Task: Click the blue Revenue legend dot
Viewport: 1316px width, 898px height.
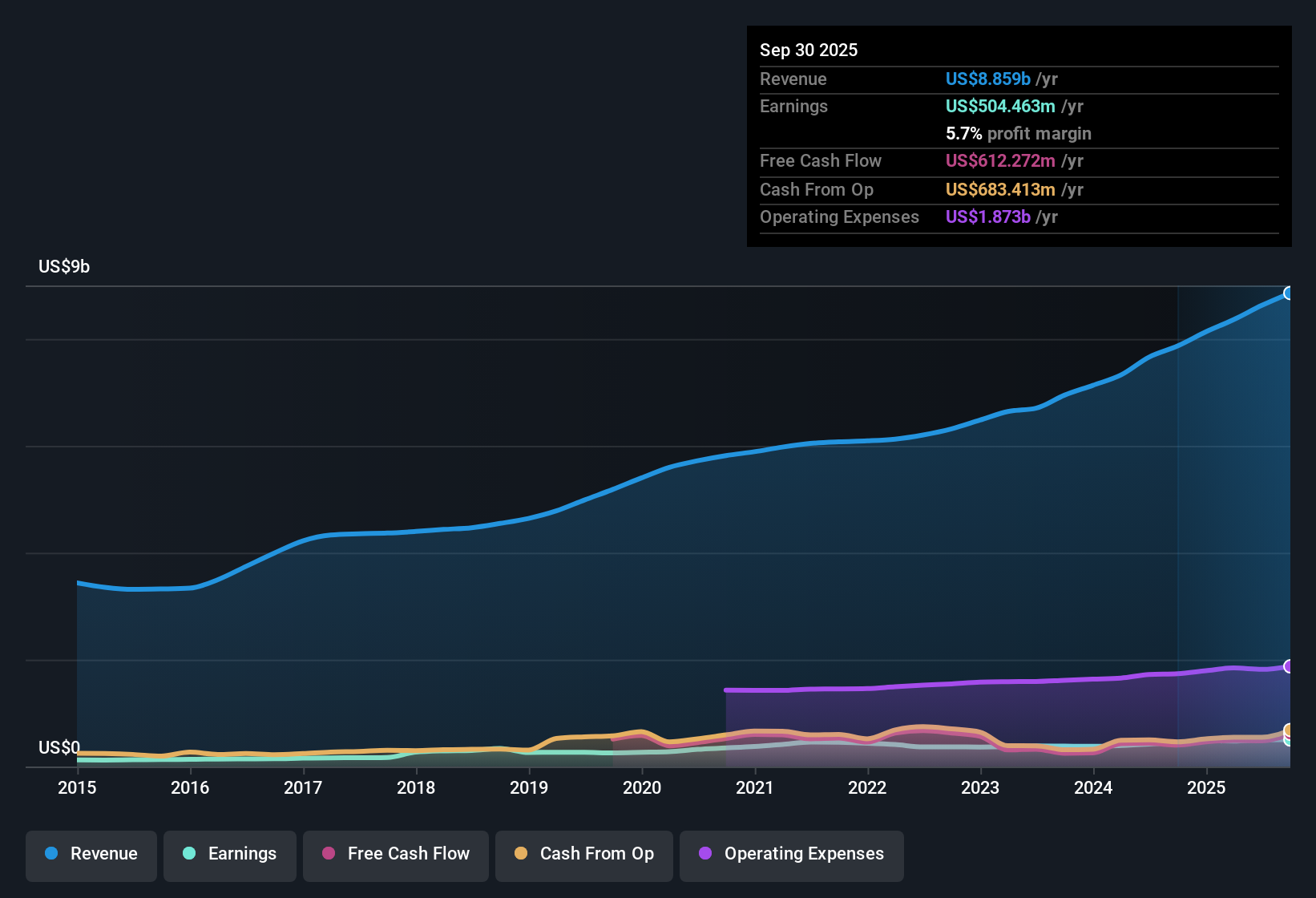Action: click(51, 854)
